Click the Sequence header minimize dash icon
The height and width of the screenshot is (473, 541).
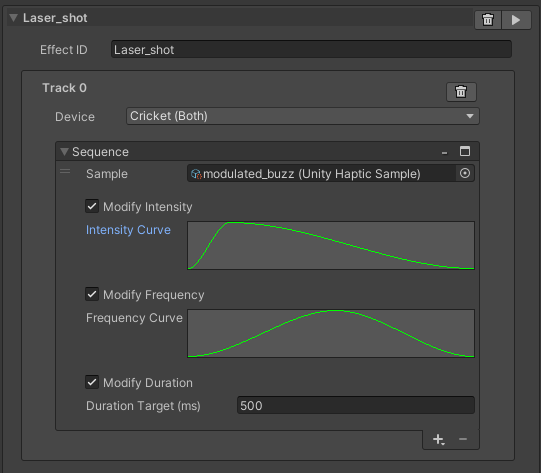444,152
